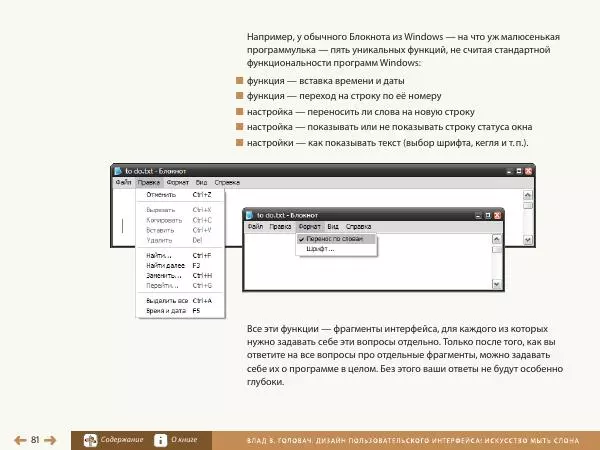The image size is (600, 450).
Task: Click page number 81 in footer
Action: pos(35,440)
